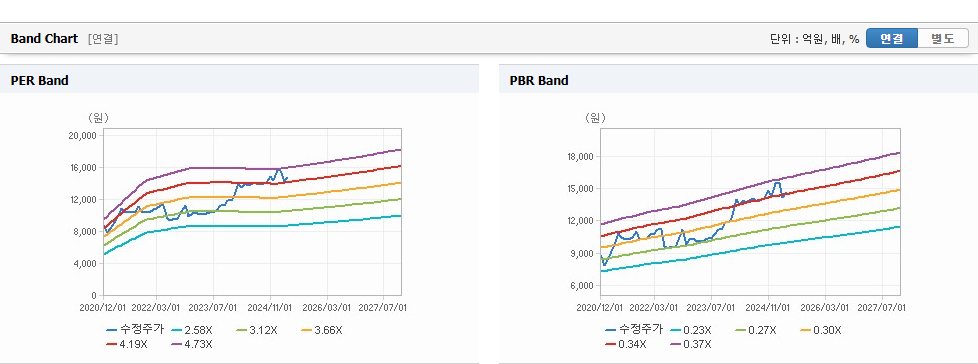Select the 연결 toggle button
The image size is (978, 364).
(892, 38)
